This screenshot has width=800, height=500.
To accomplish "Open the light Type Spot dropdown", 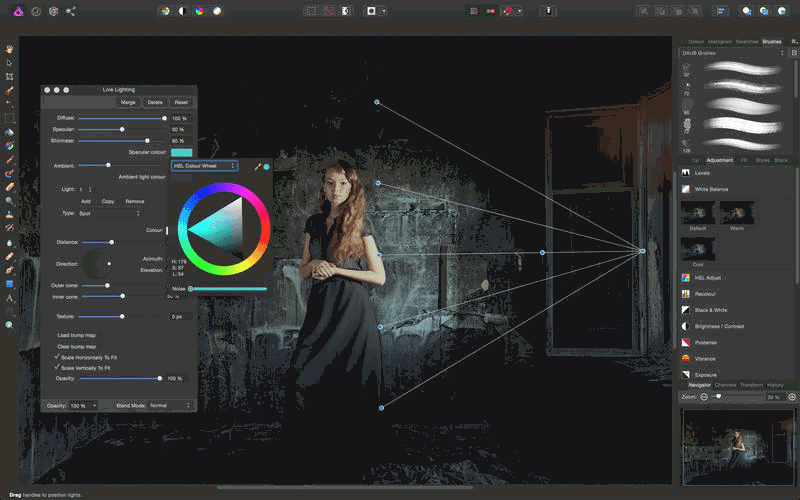I will pos(109,213).
